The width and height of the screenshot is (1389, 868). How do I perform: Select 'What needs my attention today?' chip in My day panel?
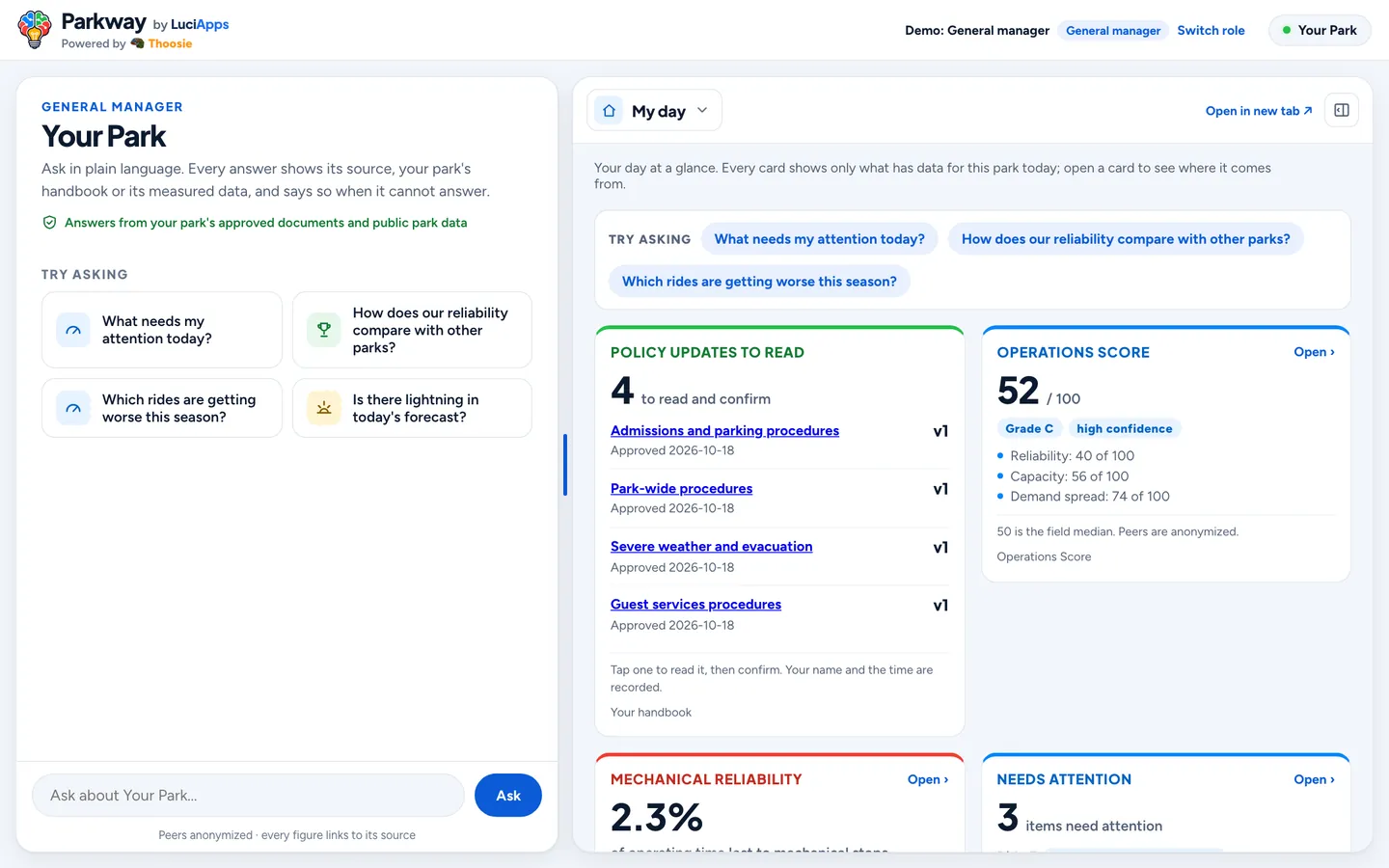[819, 239]
